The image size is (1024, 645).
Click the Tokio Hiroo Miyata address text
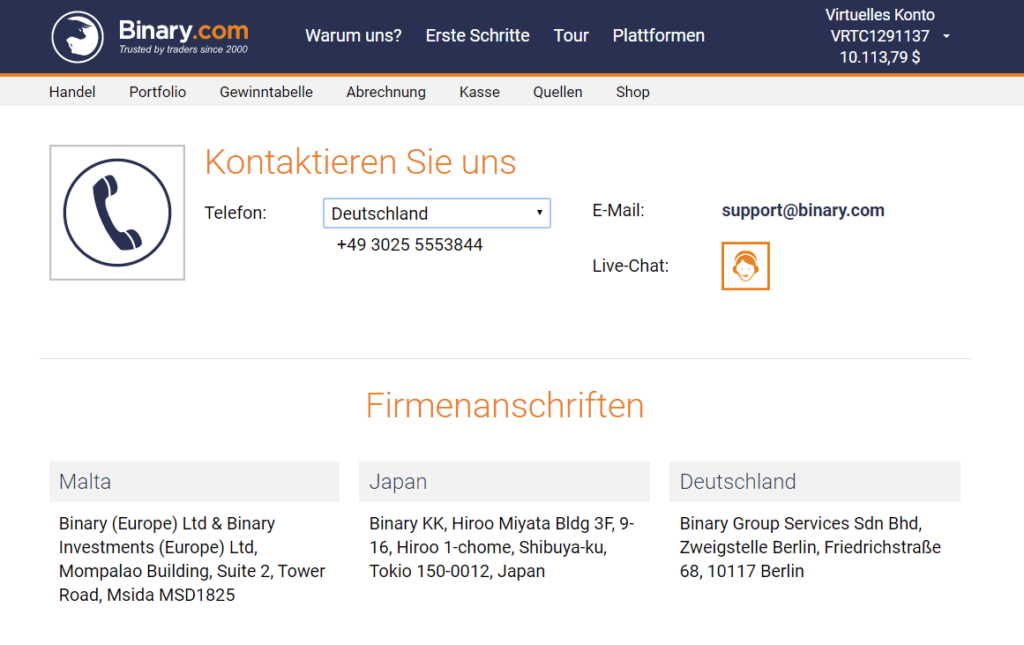click(x=502, y=547)
